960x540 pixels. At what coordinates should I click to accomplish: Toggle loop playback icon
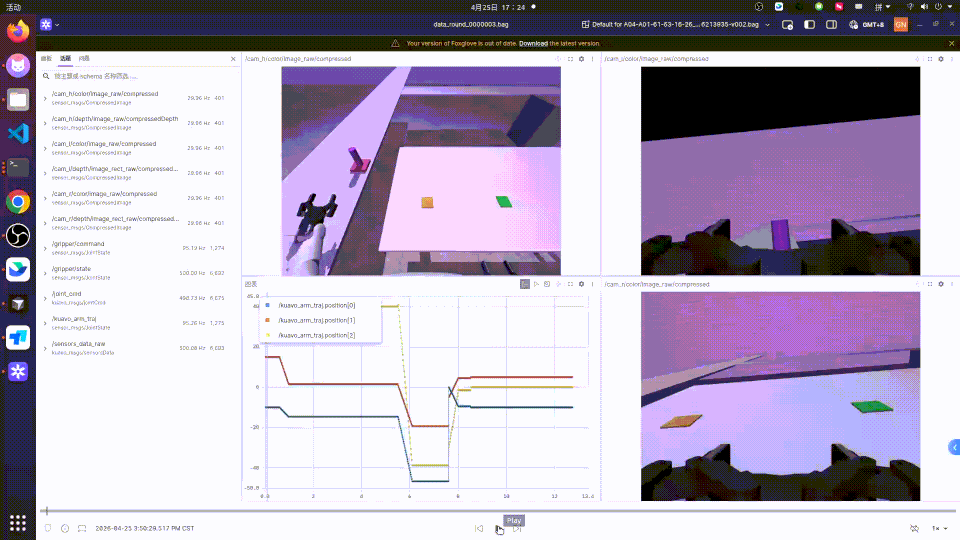(914, 528)
